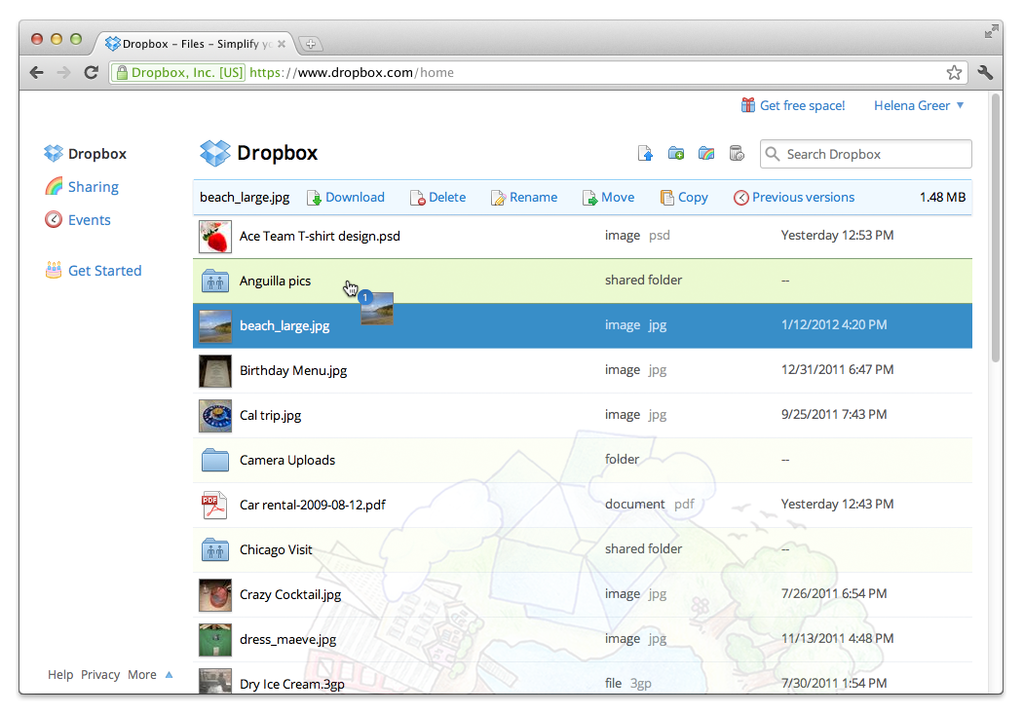Select the Crazy Cocktail.jpg file name

click(290, 594)
